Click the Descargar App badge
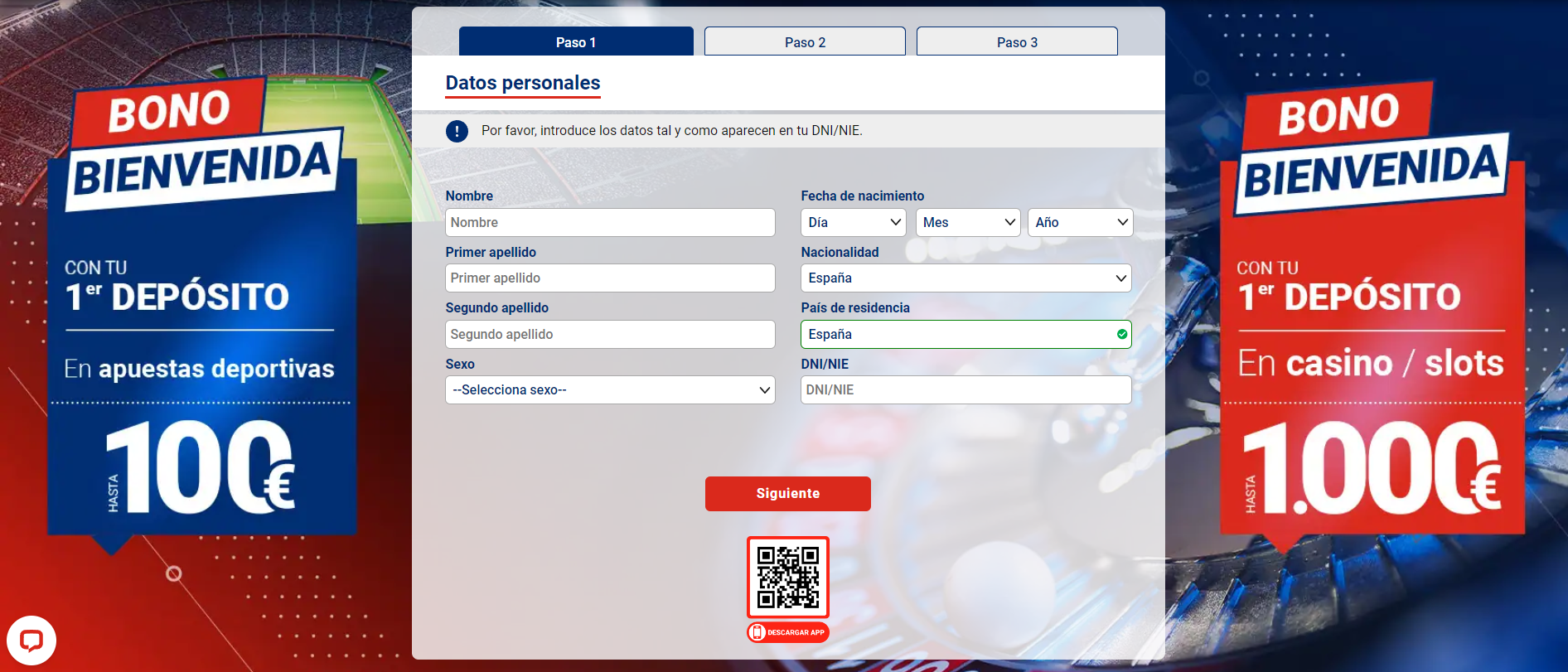This screenshot has height=672, width=1568. coord(788,632)
